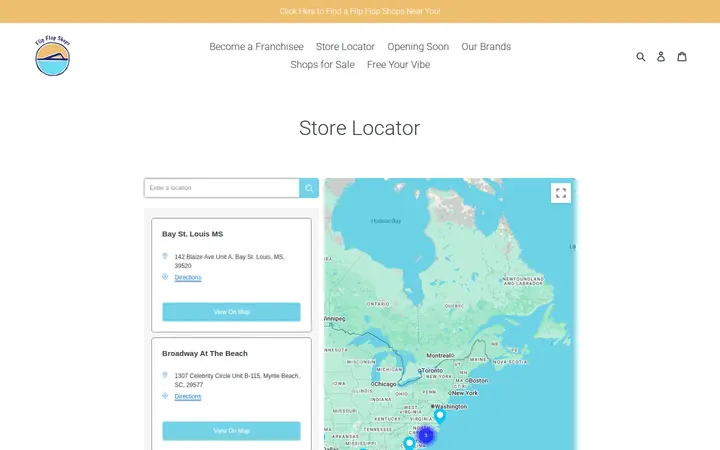The image size is (720, 450).
Task: Select the Bay St. Louis MS store title
Action: click(192, 234)
